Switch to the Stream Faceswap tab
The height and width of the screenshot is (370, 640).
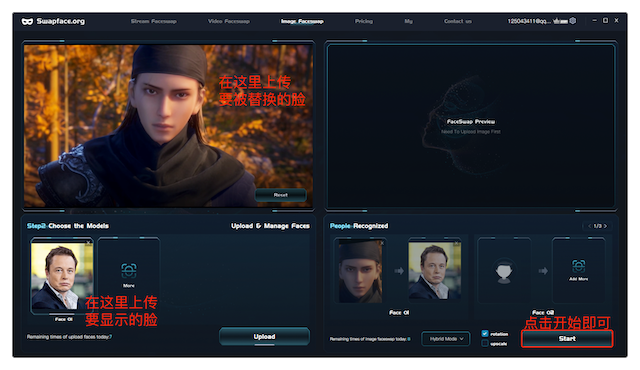[x=153, y=21]
